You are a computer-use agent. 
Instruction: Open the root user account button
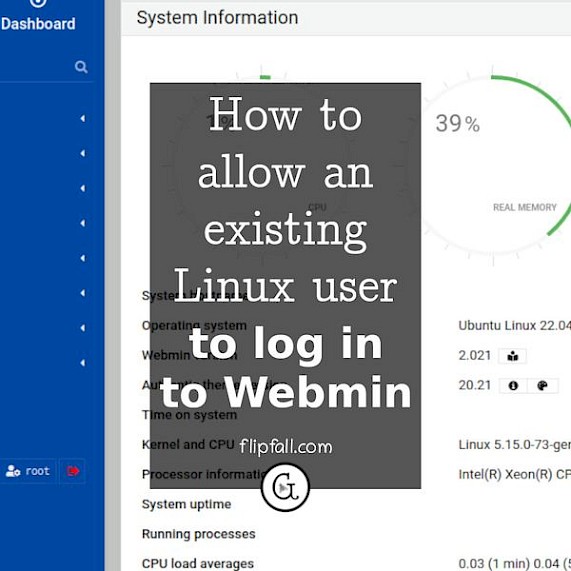tap(28, 471)
